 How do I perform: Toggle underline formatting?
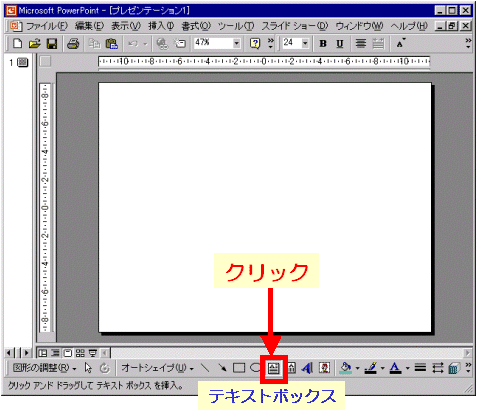coord(340,44)
